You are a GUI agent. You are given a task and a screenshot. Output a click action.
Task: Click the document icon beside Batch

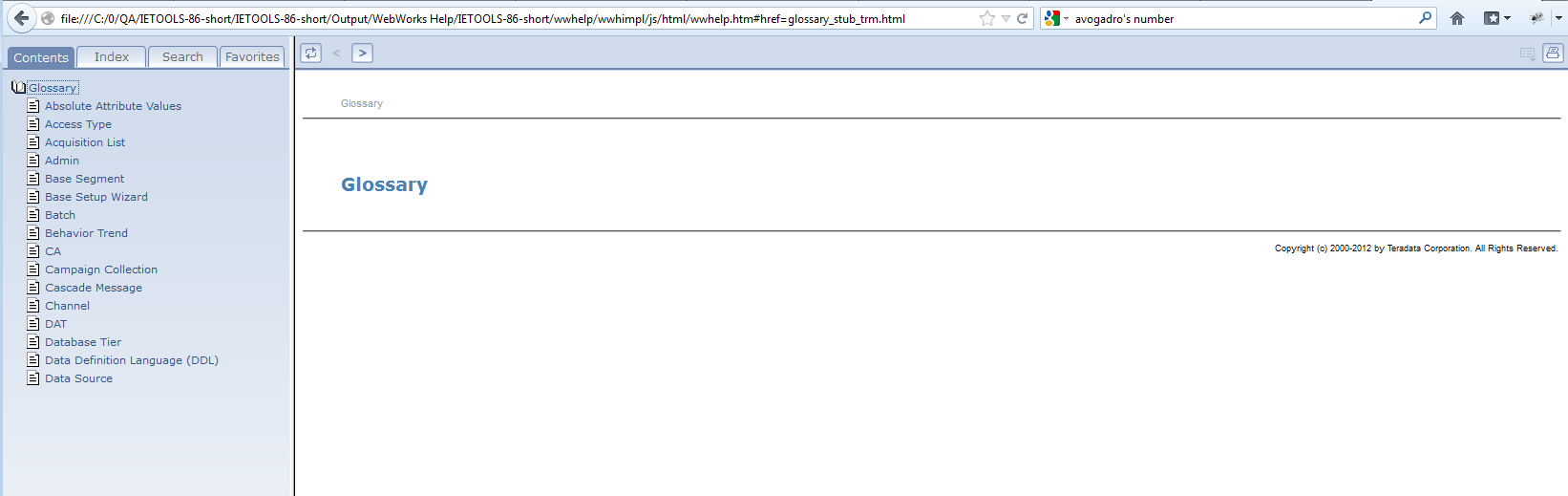[x=33, y=215]
